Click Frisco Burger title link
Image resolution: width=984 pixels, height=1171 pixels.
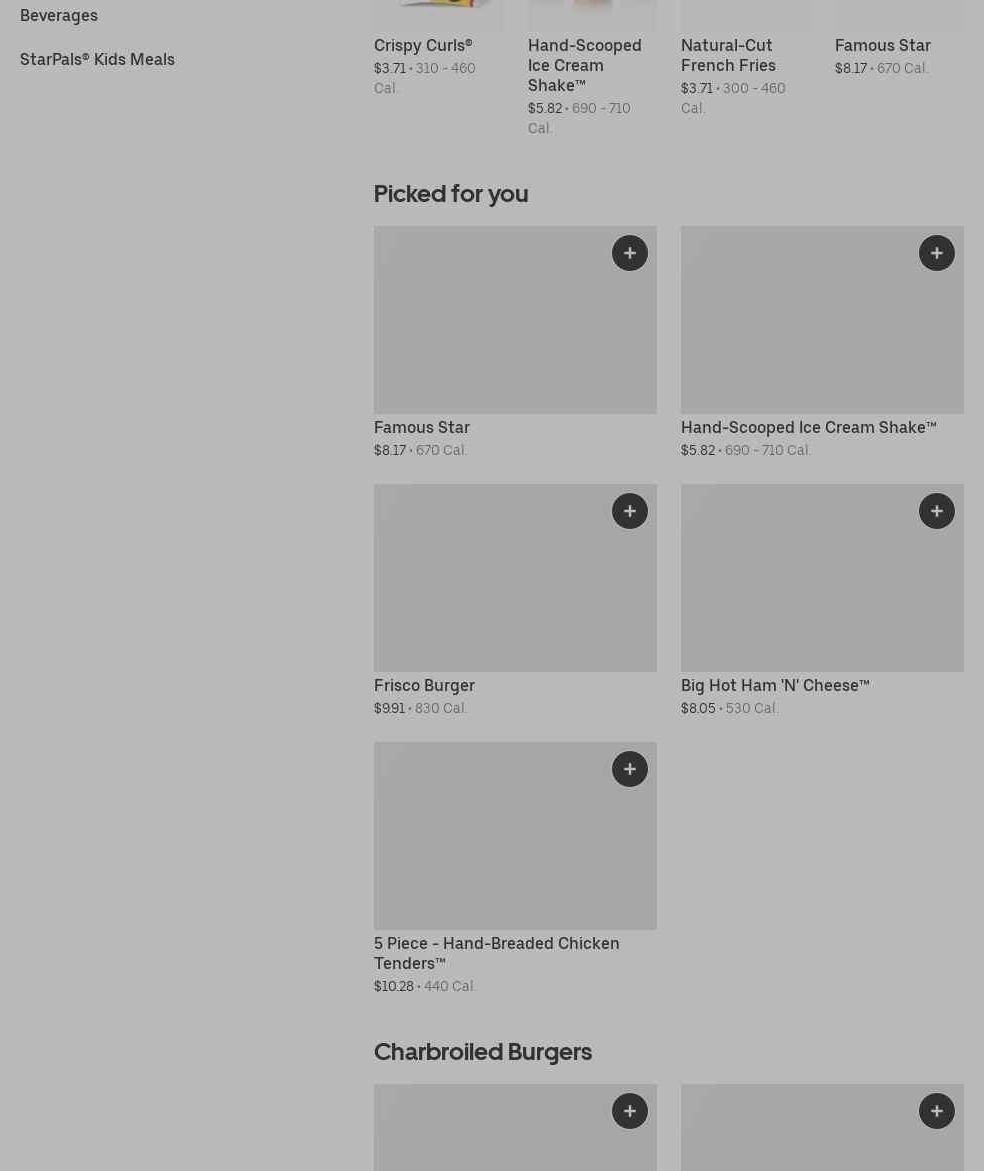coord(424,685)
